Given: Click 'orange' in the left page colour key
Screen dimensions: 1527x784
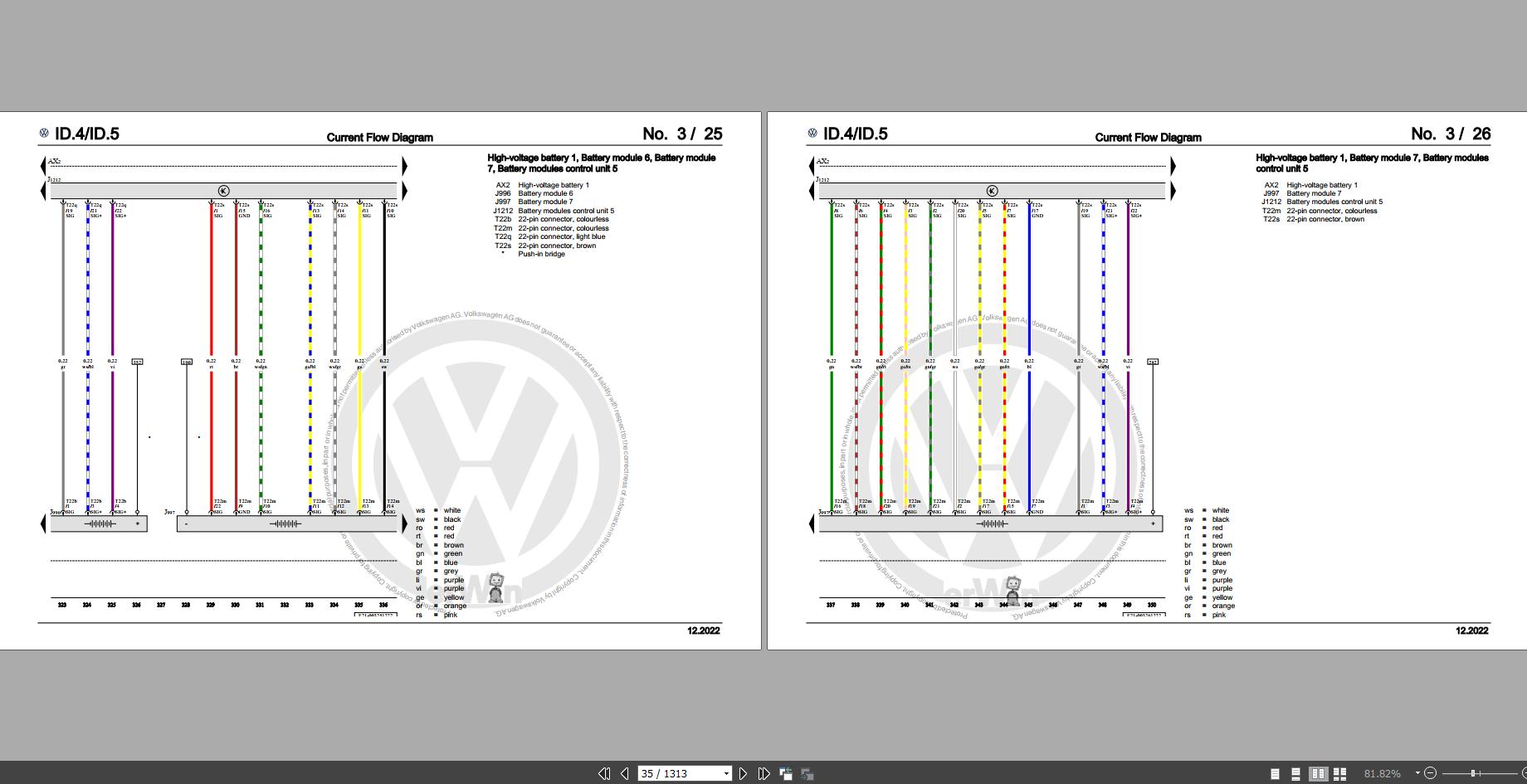Looking at the screenshot, I should 455,606.
